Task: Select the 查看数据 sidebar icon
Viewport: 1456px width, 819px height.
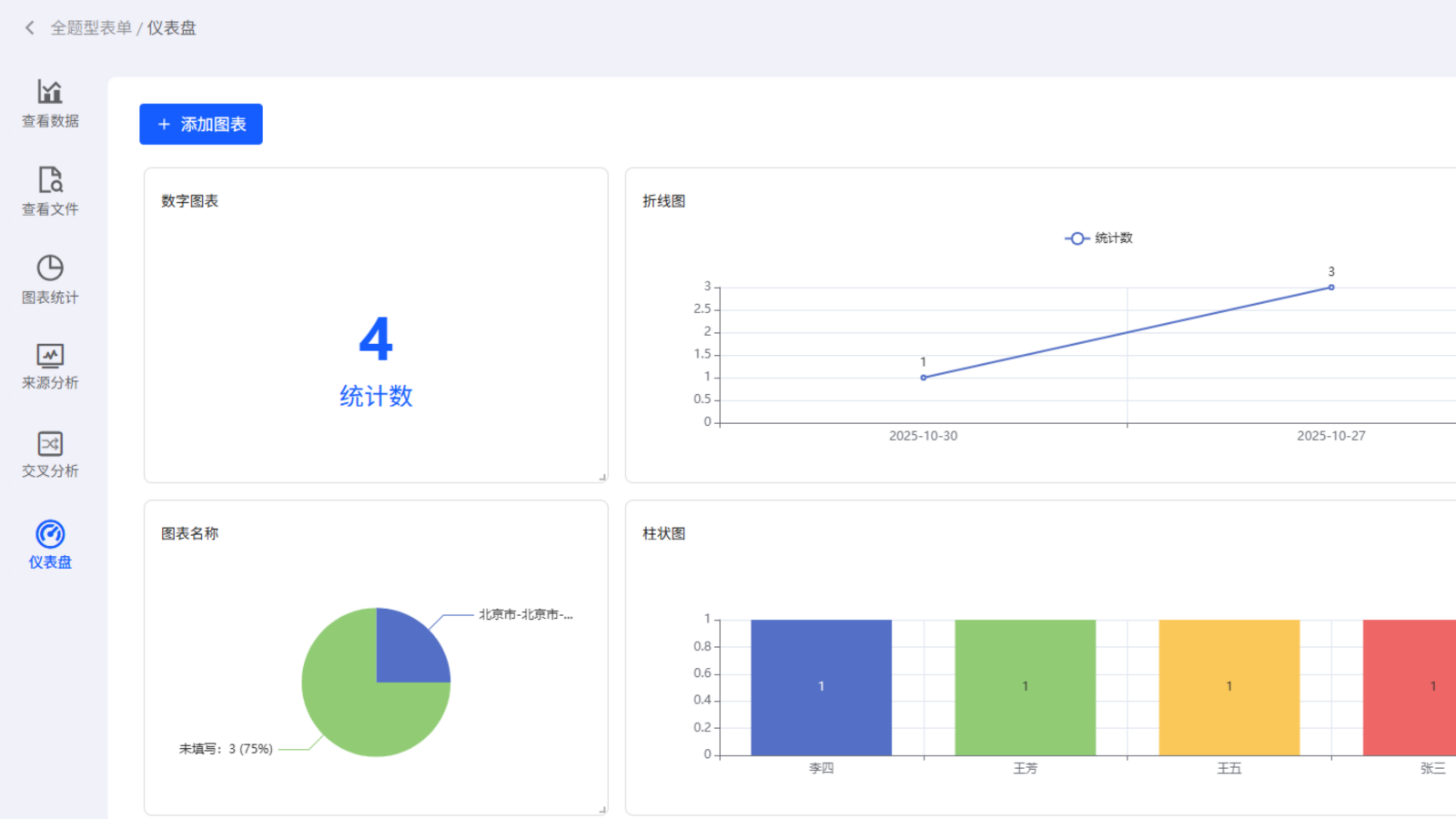Action: [50, 92]
